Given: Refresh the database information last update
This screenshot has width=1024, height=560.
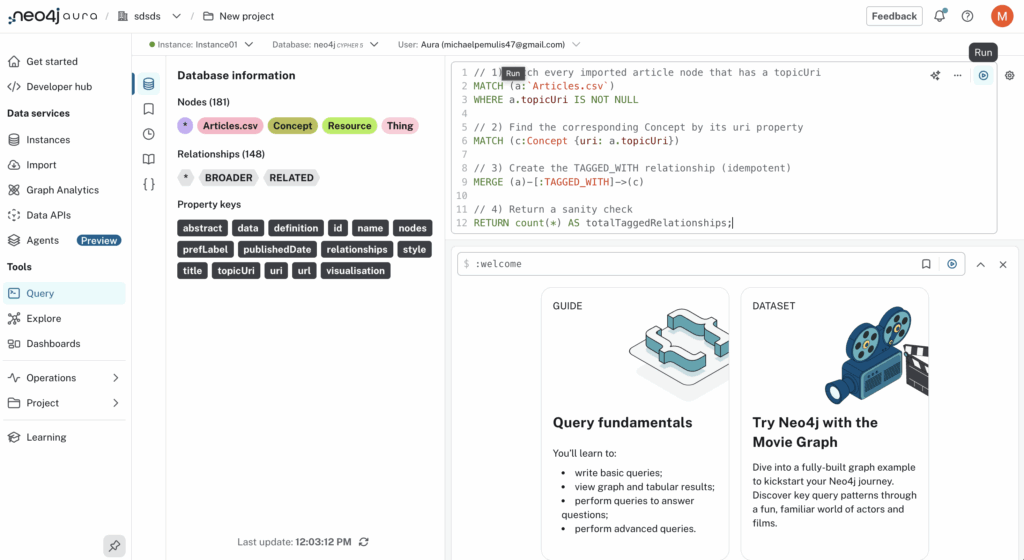Looking at the screenshot, I should click(364, 542).
